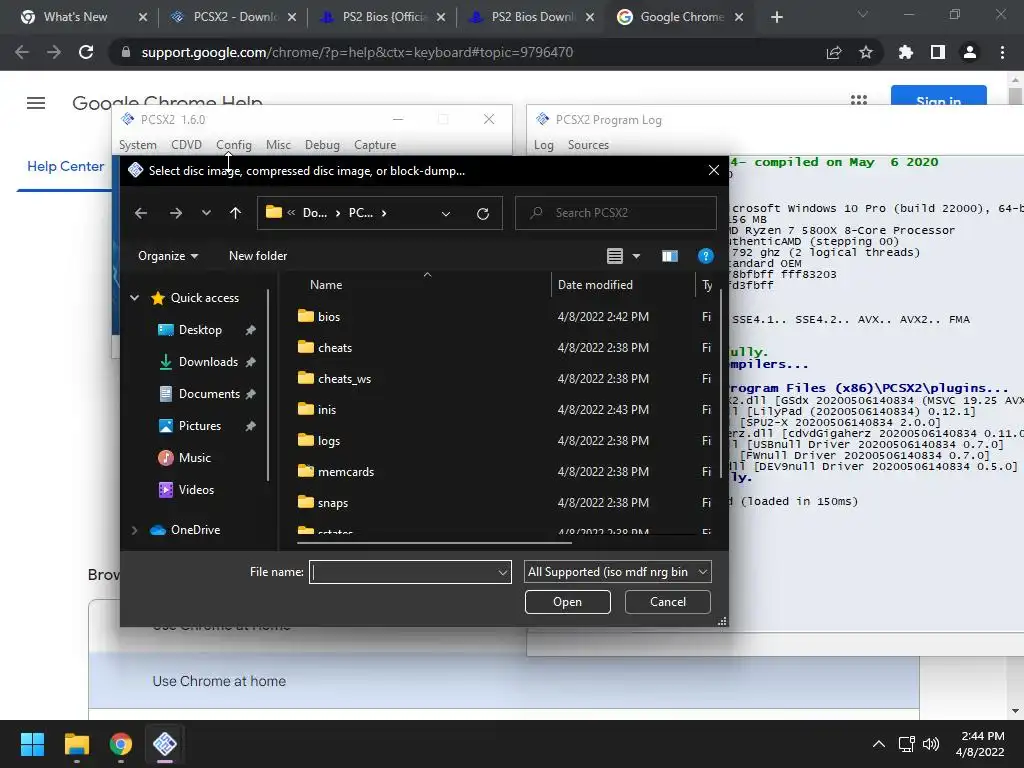This screenshot has width=1024, height=768.
Task: Expand the OneDrive tree node
Action: pyautogui.click(x=135, y=530)
